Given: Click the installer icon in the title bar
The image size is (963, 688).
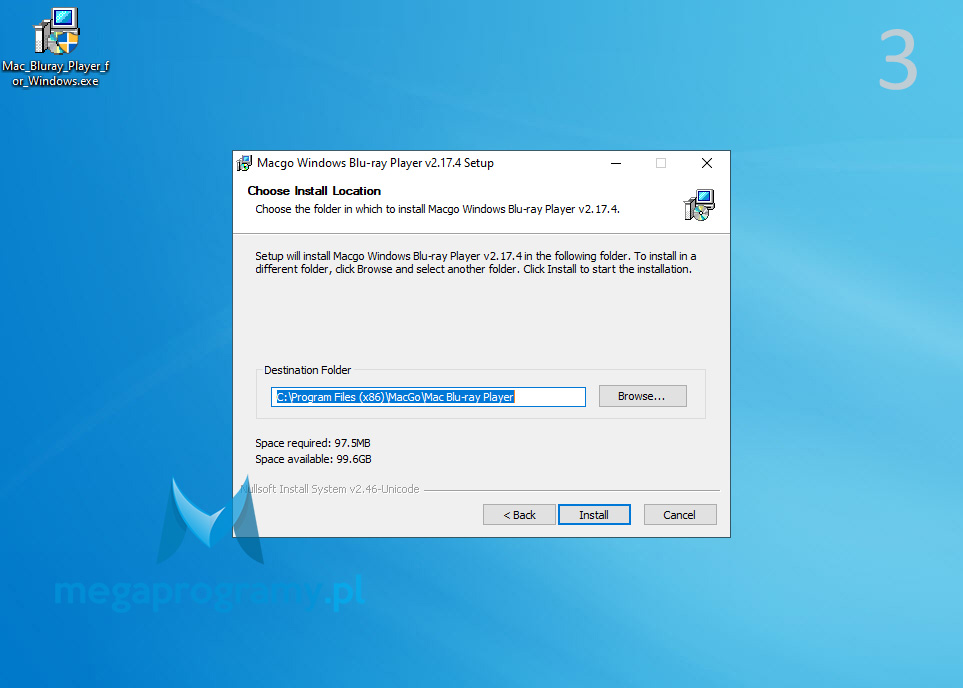Looking at the screenshot, I should [x=244, y=163].
